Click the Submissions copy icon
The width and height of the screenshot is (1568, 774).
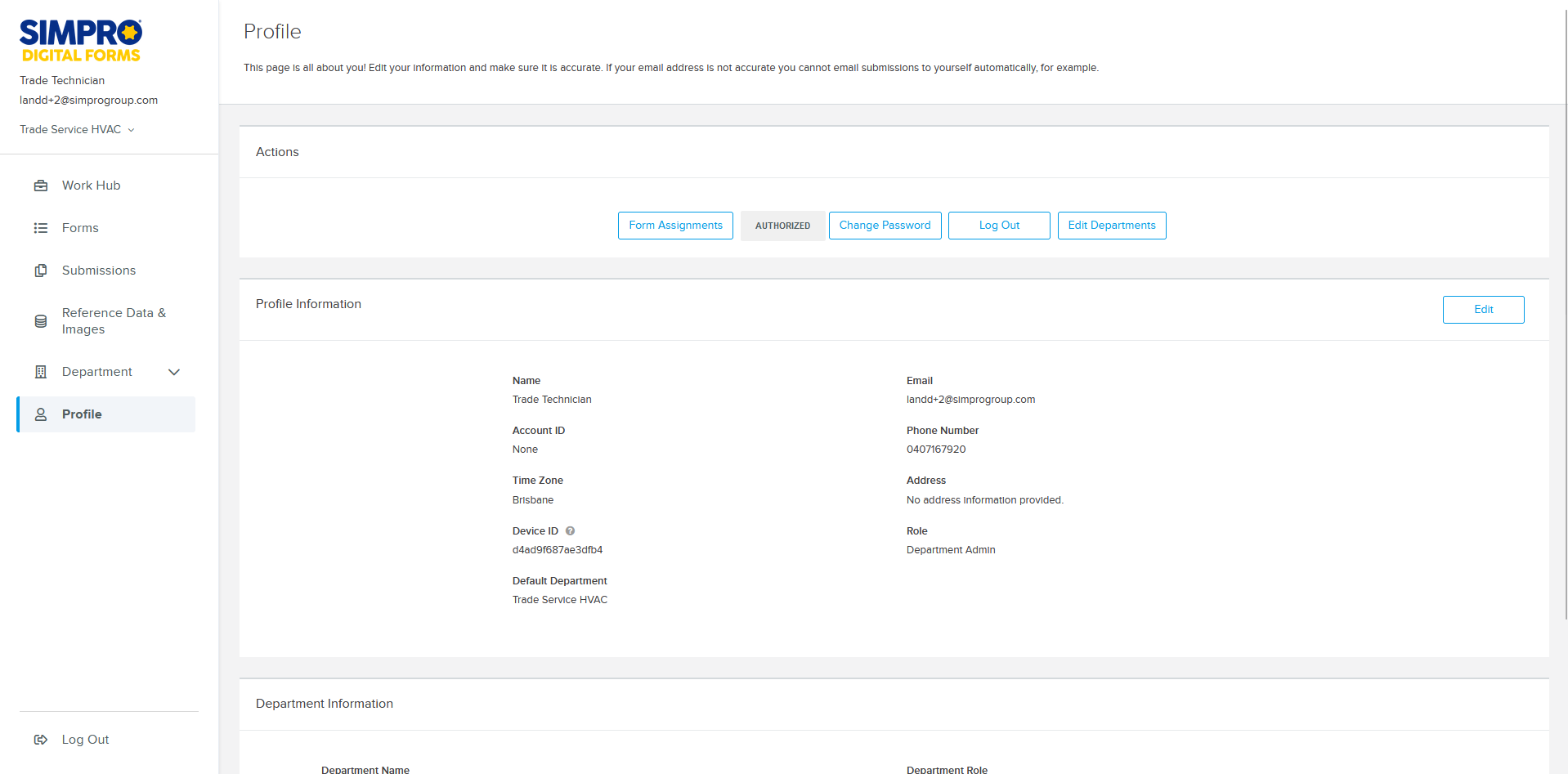point(41,271)
